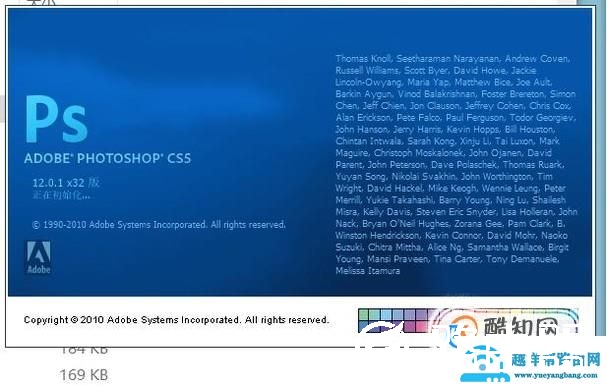Click the large Ps logo on the splash screen
This screenshot has height=386, width=607.
pyautogui.click(x=56, y=119)
